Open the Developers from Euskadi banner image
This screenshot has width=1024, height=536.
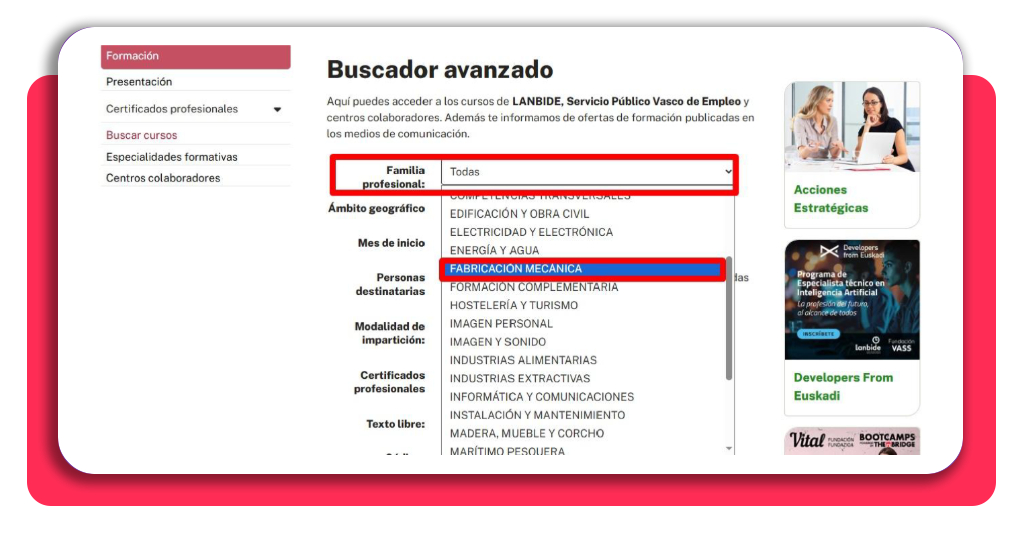click(852, 300)
